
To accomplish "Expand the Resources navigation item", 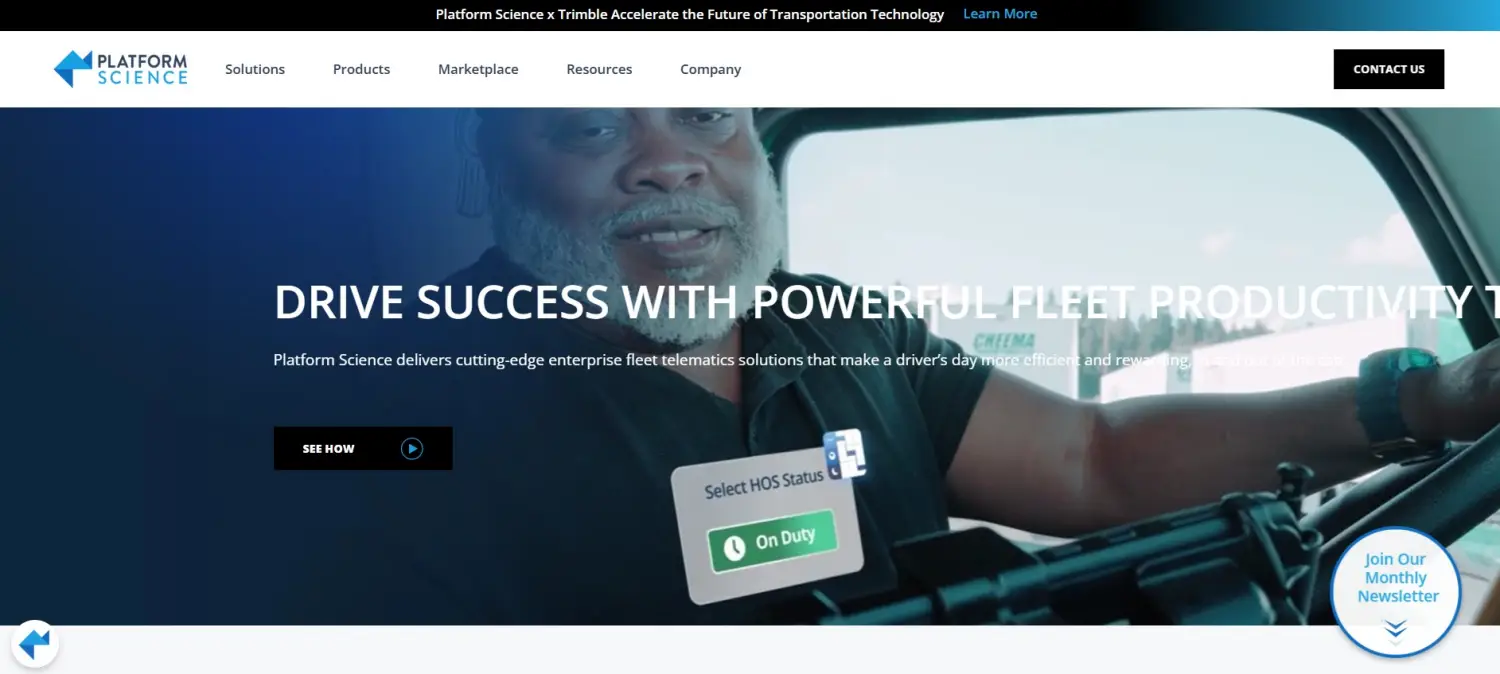I will point(599,69).
